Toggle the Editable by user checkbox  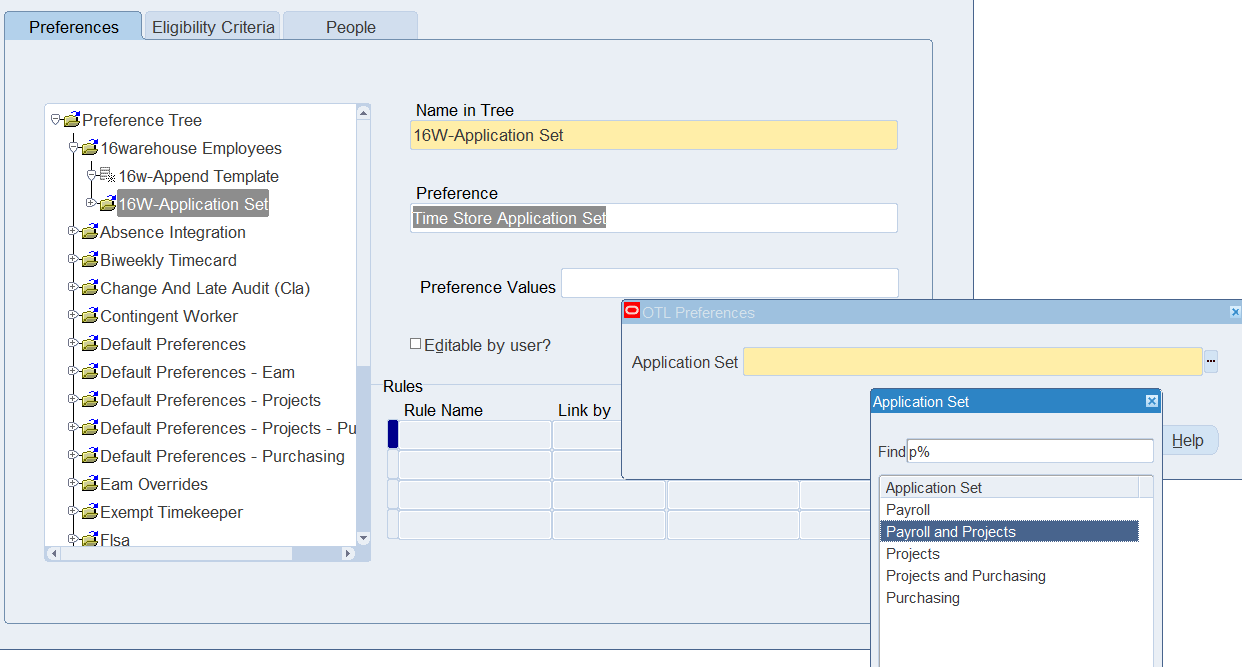click(x=416, y=344)
